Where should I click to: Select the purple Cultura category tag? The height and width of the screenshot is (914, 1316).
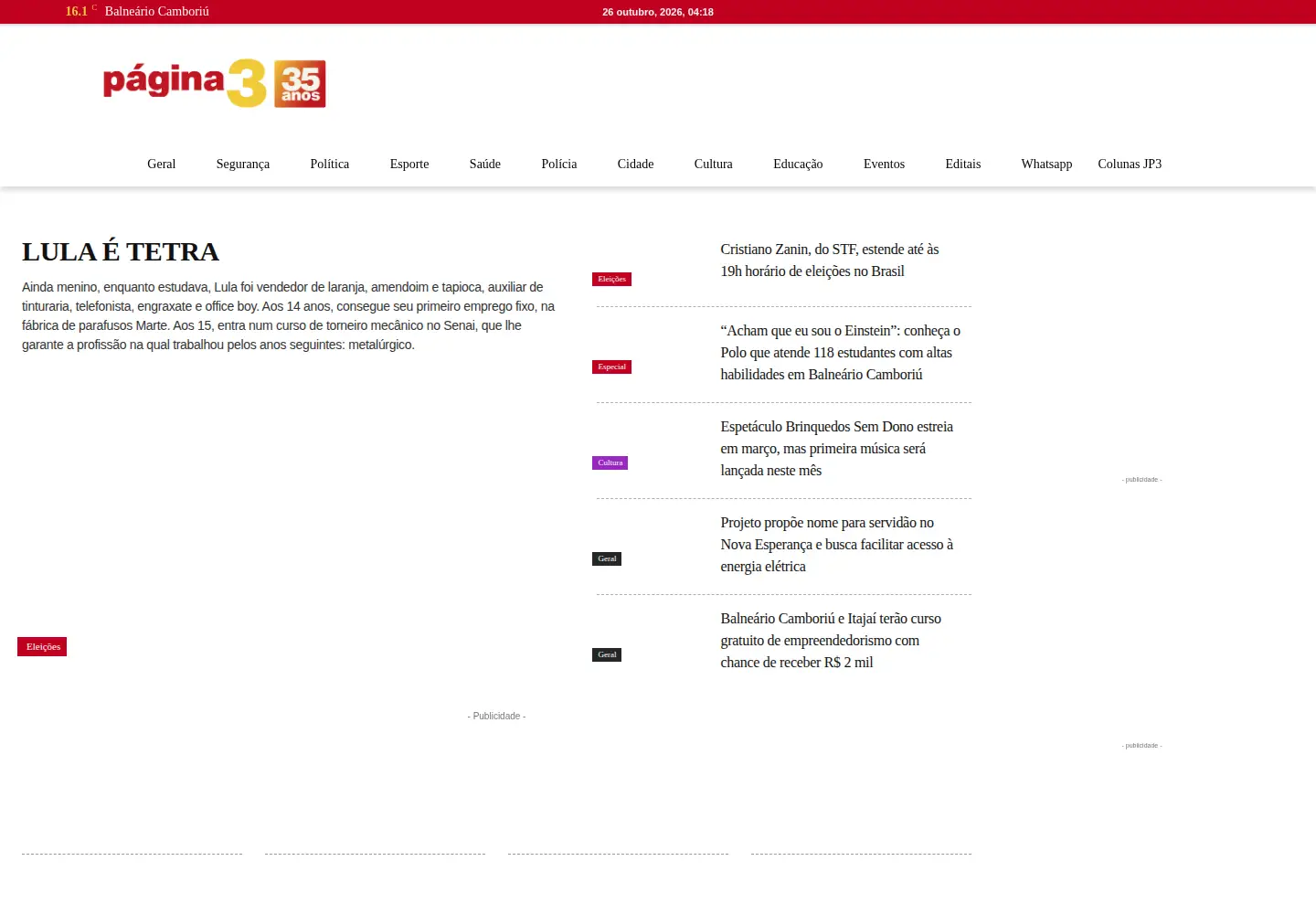click(610, 463)
